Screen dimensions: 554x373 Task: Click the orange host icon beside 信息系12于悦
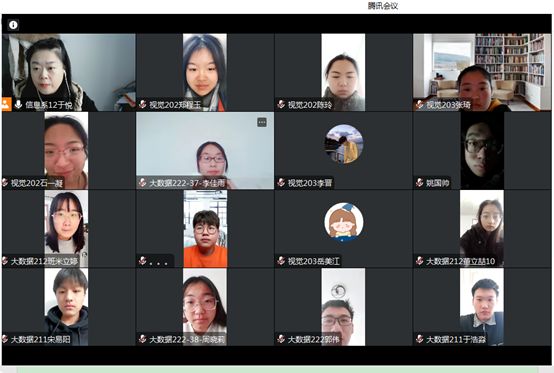[x=6, y=105]
